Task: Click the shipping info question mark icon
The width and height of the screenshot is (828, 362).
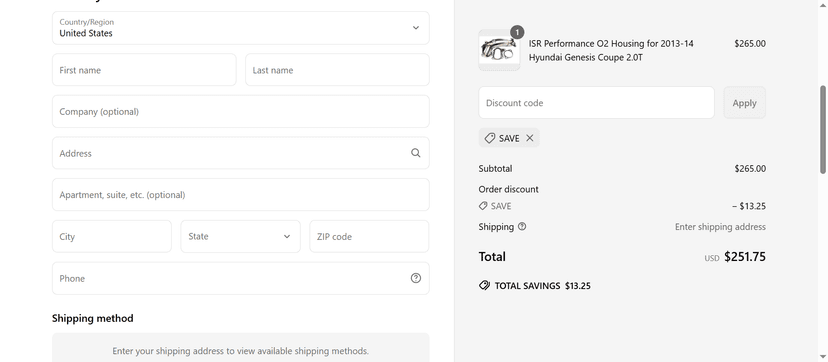Action: click(x=522, y=226)
